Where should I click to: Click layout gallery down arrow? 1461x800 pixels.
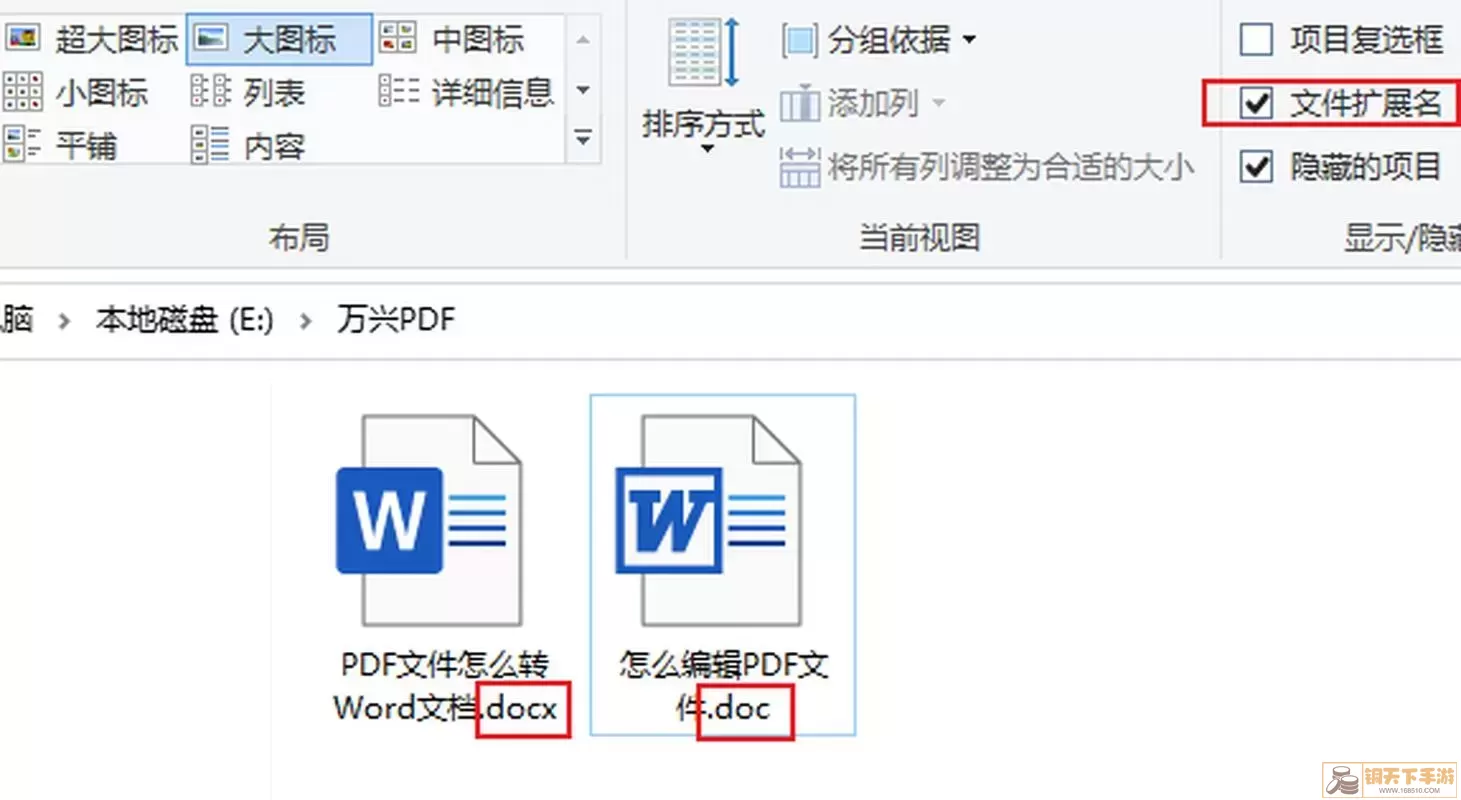(x=583, y=90)
